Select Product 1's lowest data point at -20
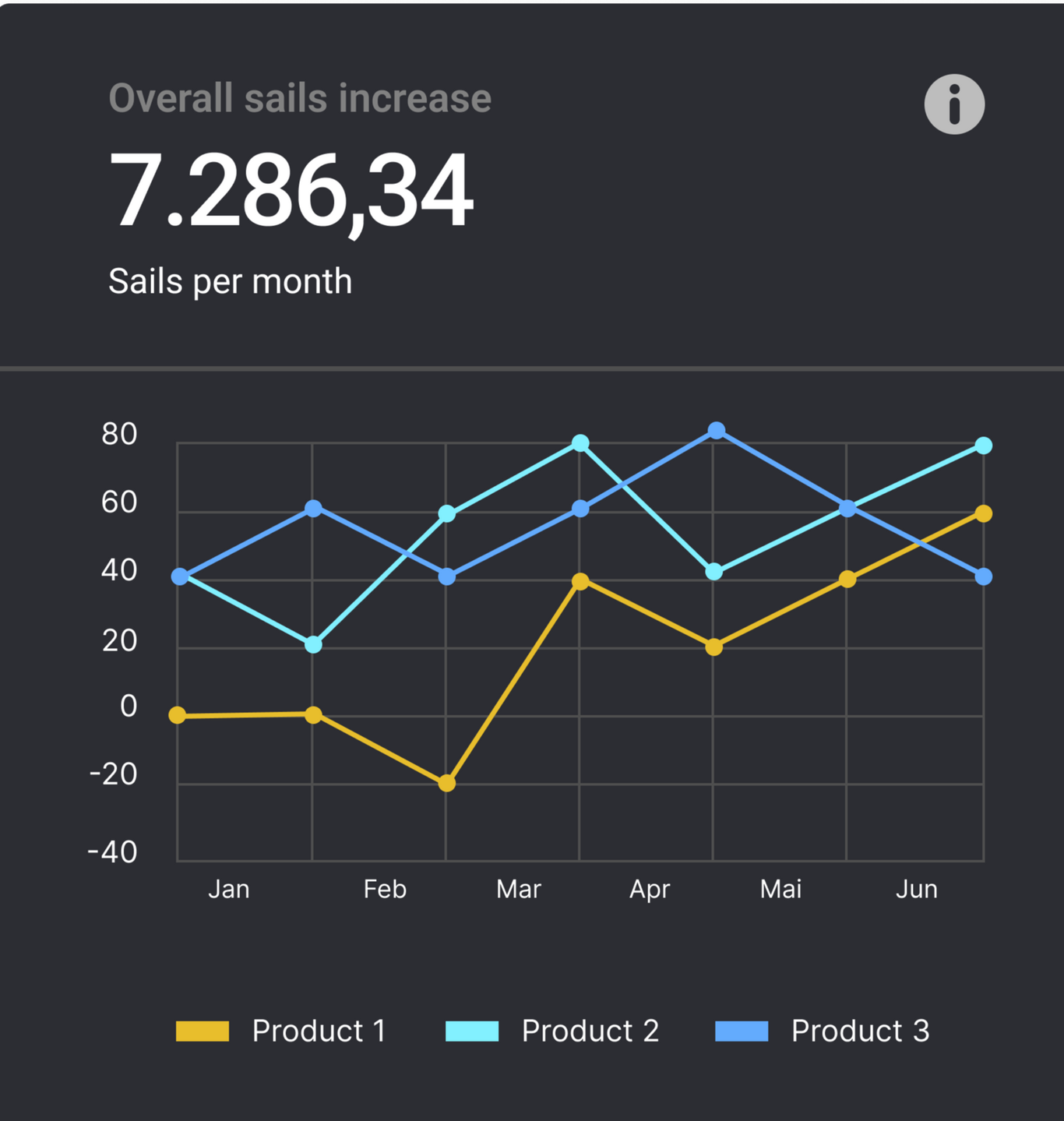 point(446,783)
